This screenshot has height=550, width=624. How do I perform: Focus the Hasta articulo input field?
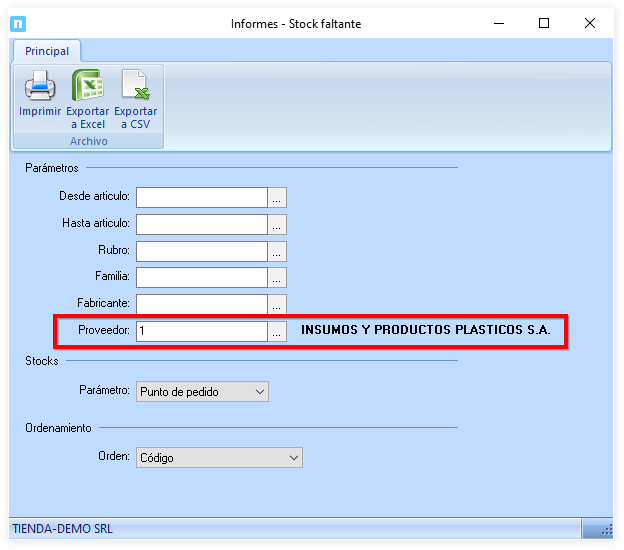[x=202, y=224]
